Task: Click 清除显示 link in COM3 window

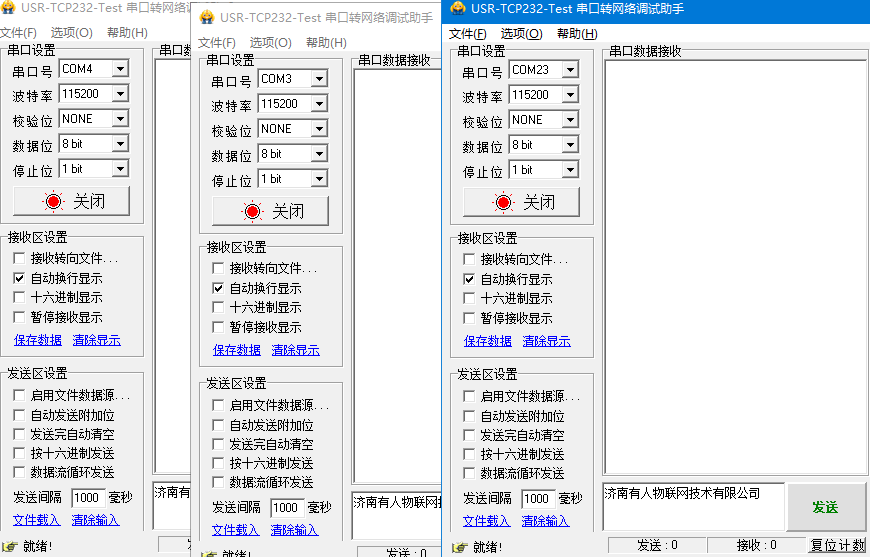Action: [296, 350]
